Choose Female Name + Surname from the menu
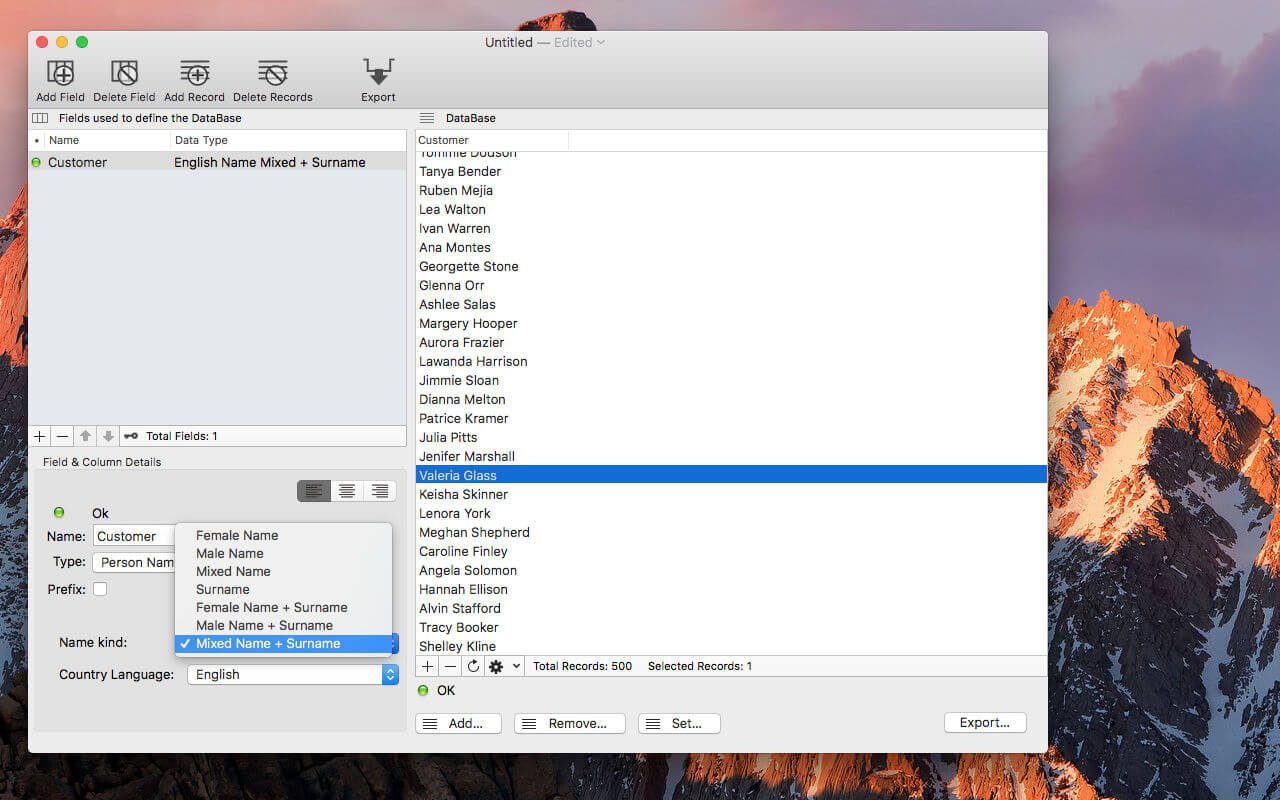 [x=271, y=607]
